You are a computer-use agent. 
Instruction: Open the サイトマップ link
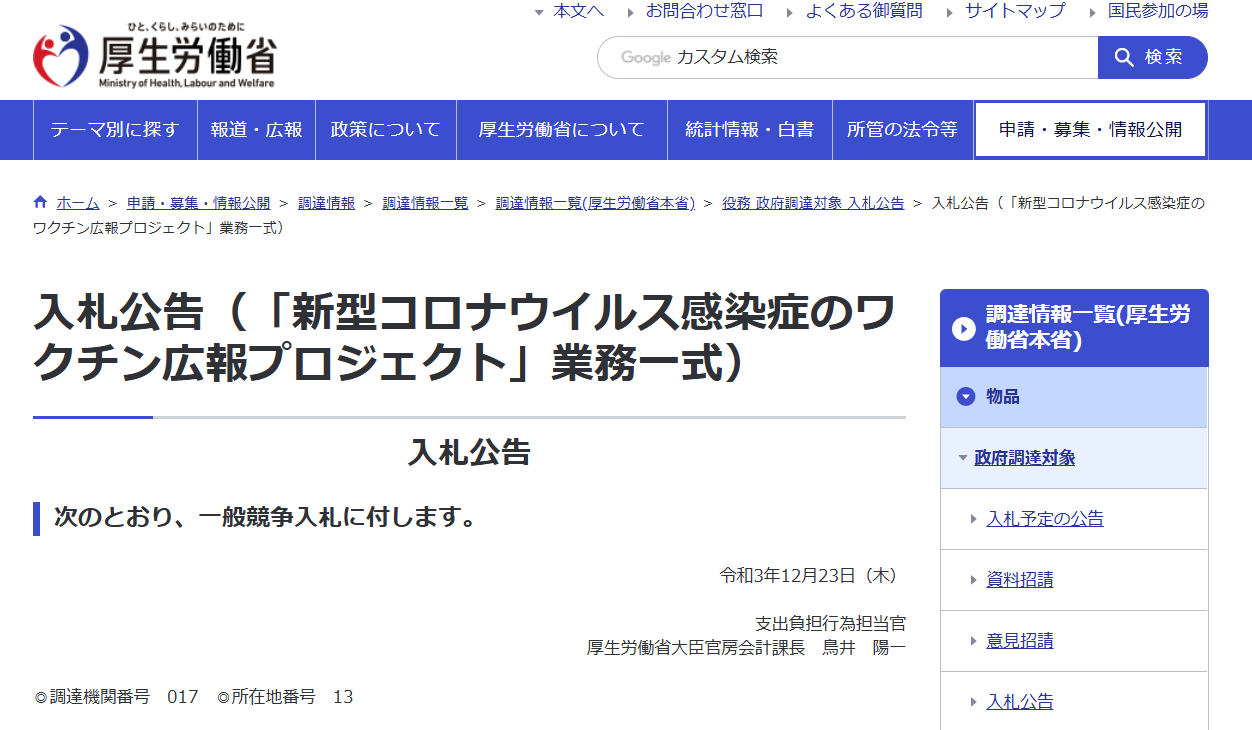pos(1015,11)
